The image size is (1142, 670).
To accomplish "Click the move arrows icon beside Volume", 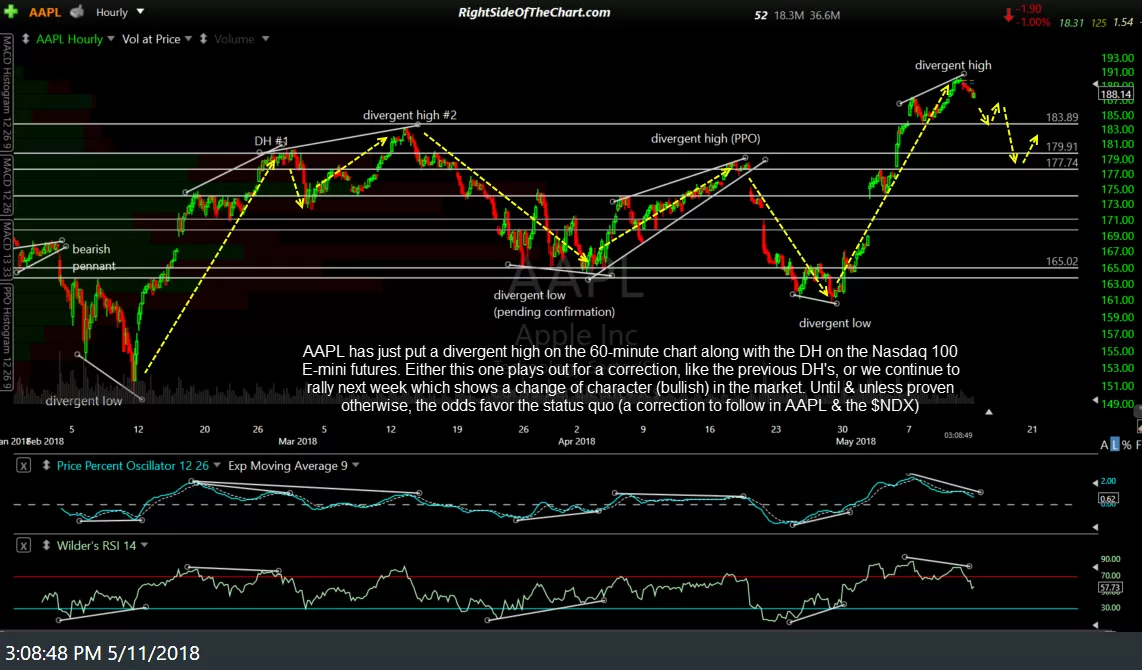I will pyautogui.click(x=203, y=39).
